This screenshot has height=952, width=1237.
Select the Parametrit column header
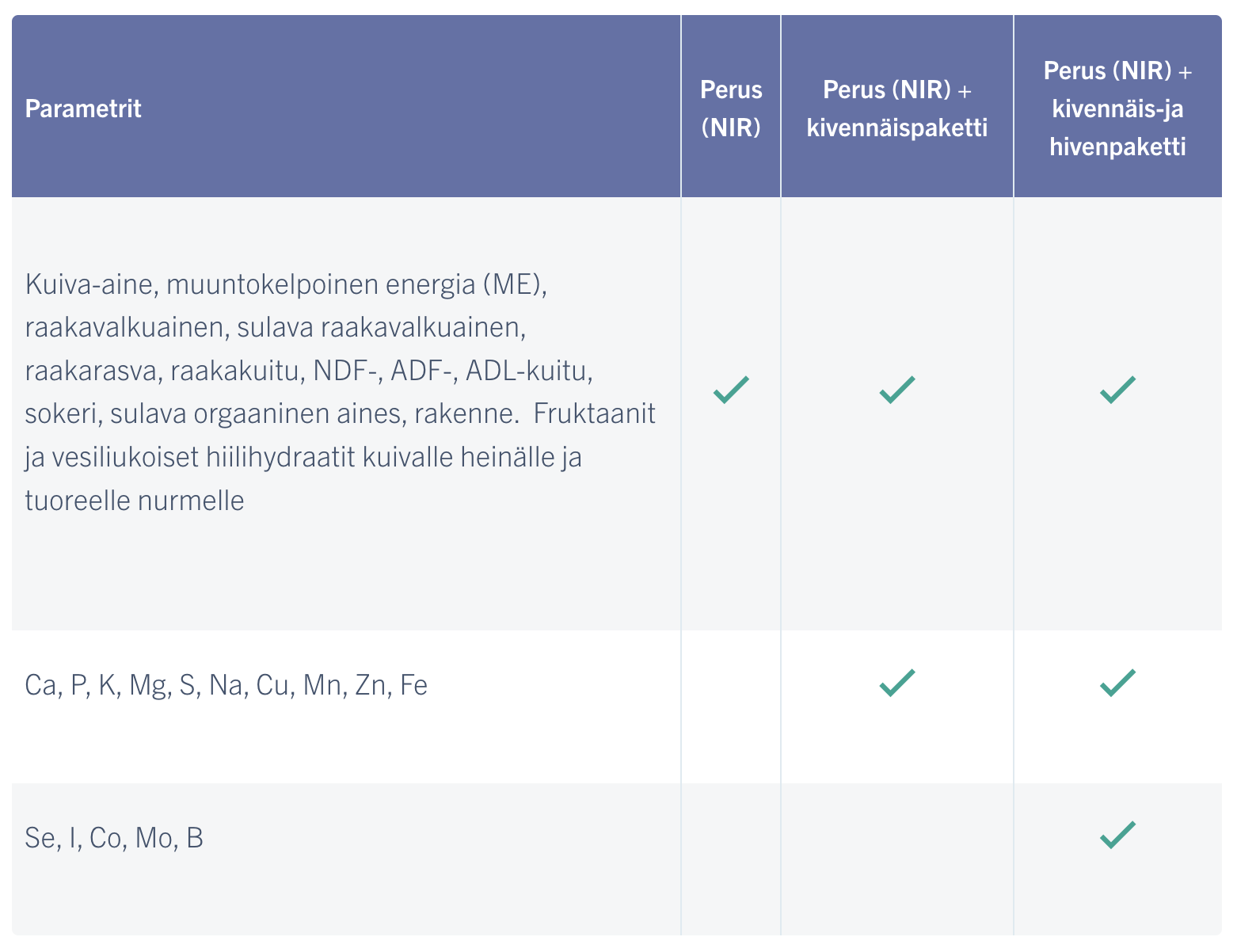83,109
